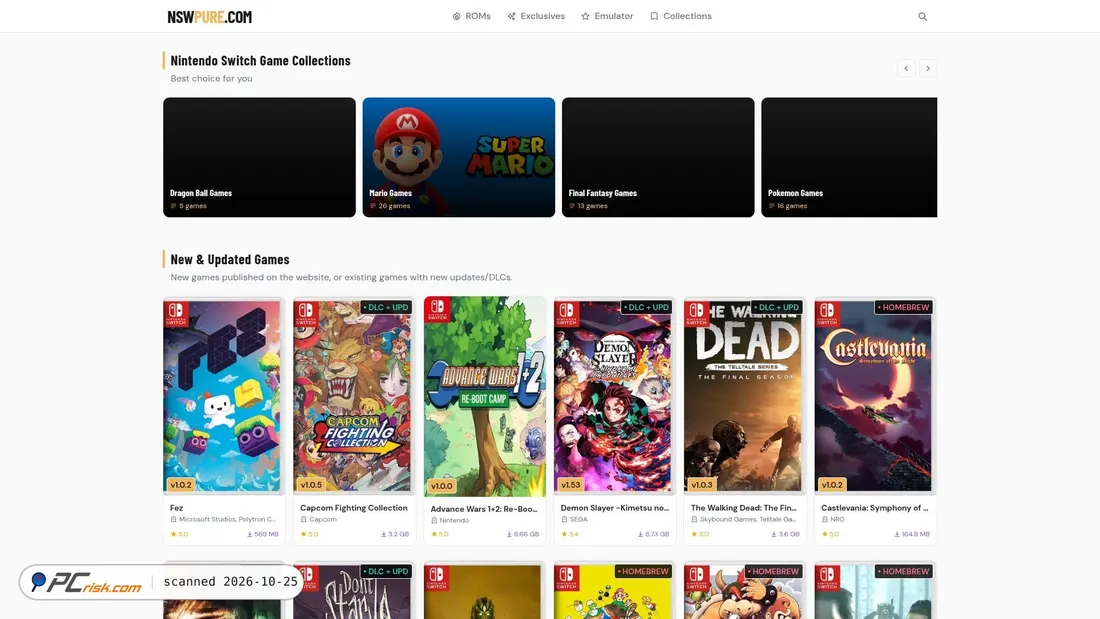Open The Walking Dead Final Season cover
This screenshot has width=1100, height=619.
click(745, 397)
